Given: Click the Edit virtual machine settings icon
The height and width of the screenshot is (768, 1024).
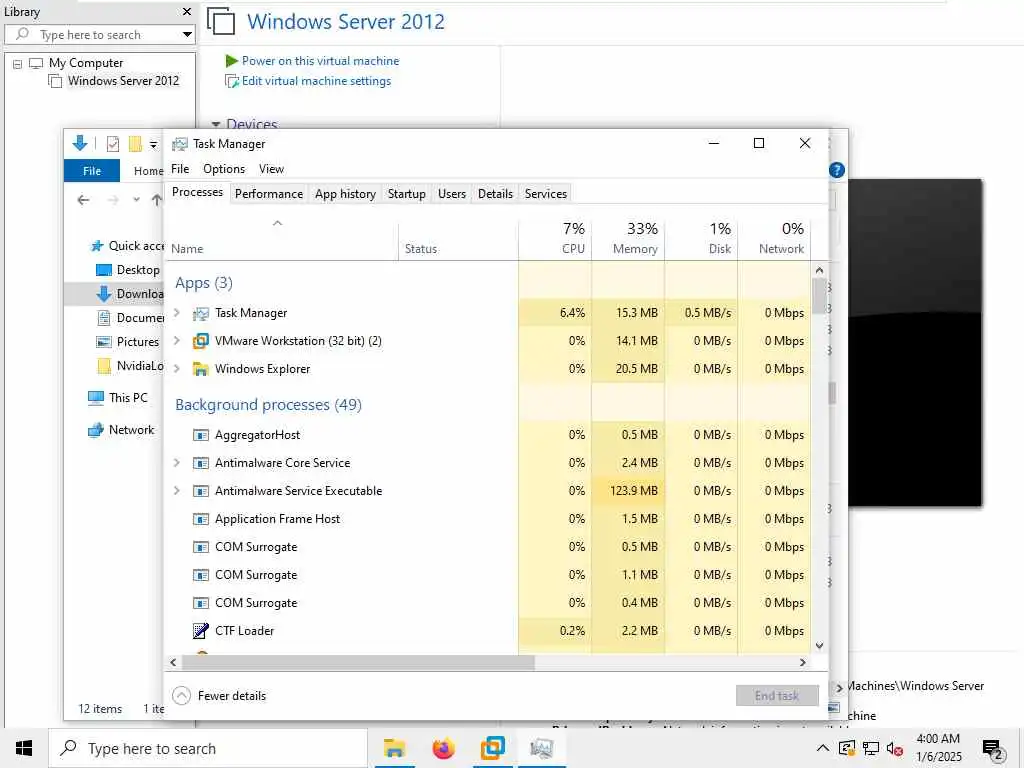Looking at the screenshot, I should point(231,81).
